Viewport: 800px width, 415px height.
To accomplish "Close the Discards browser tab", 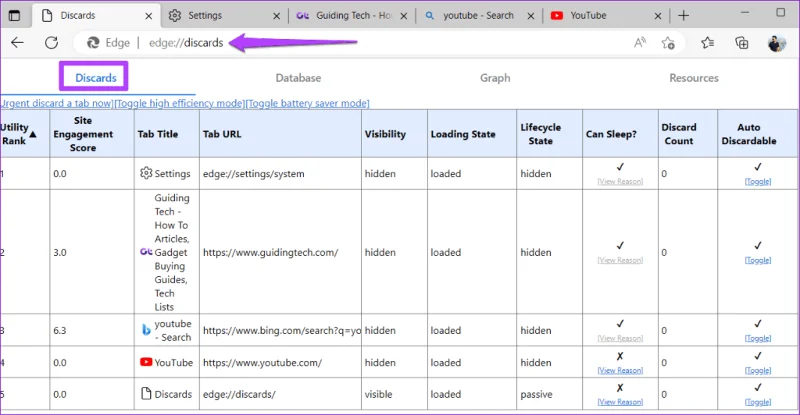I will click(x=148, y=16).
